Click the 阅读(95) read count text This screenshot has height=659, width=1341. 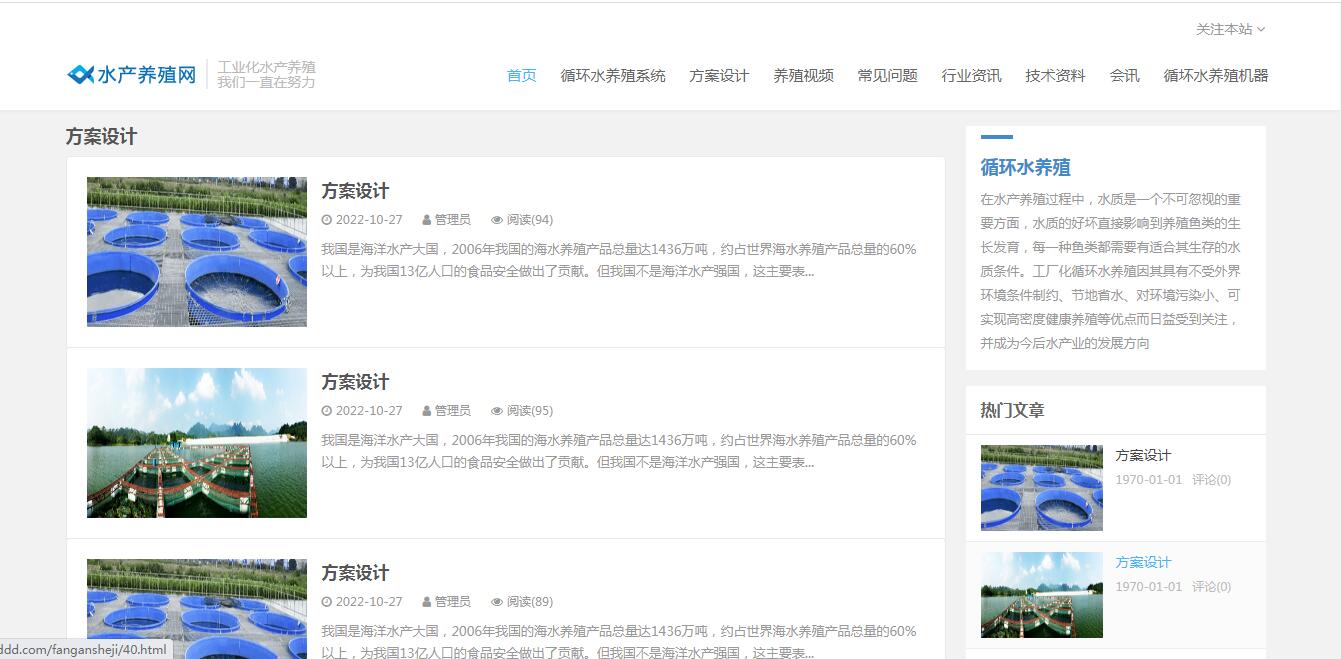click(530, 411)
